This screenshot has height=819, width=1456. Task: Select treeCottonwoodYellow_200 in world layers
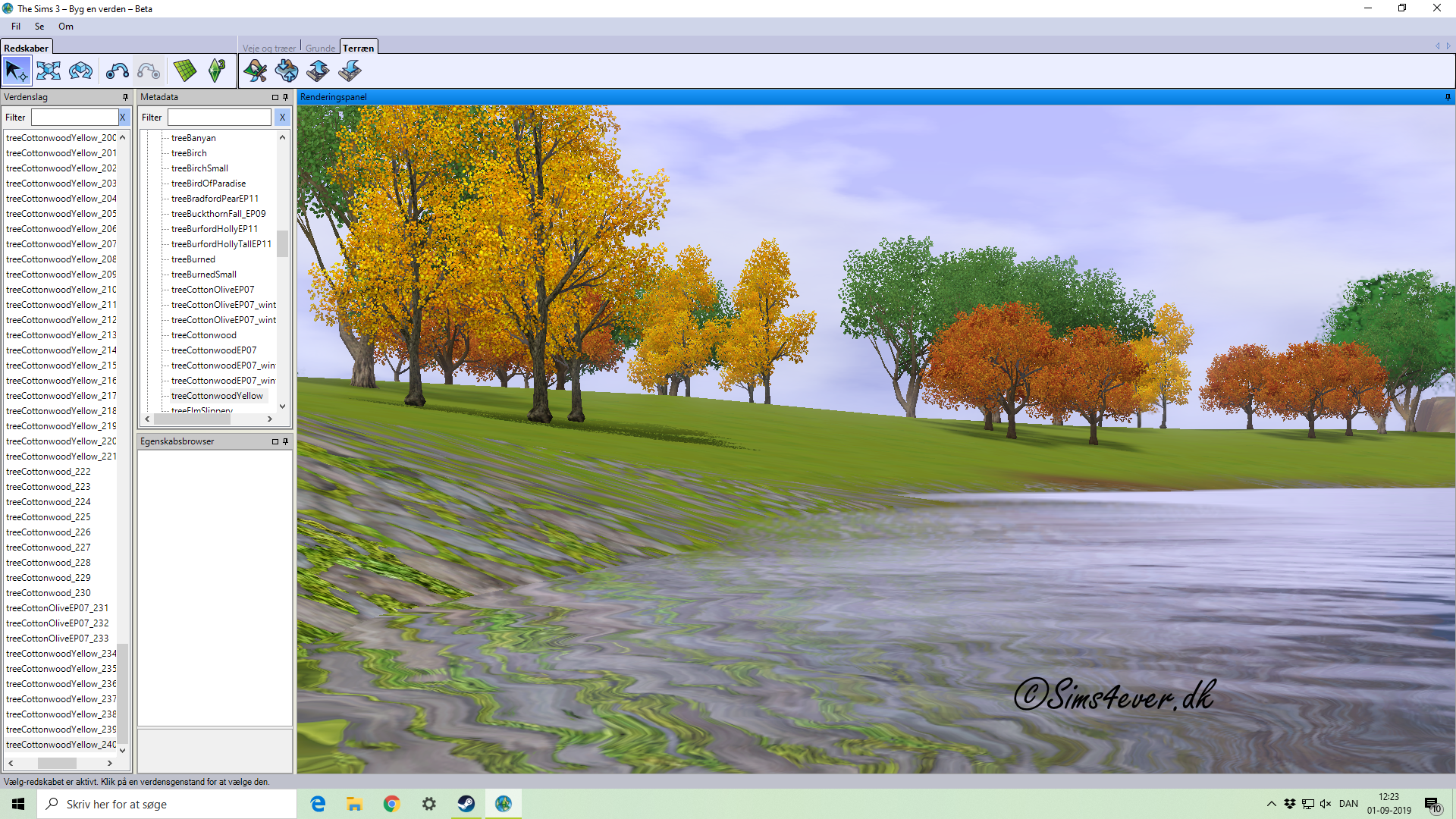tap(61, 138)
